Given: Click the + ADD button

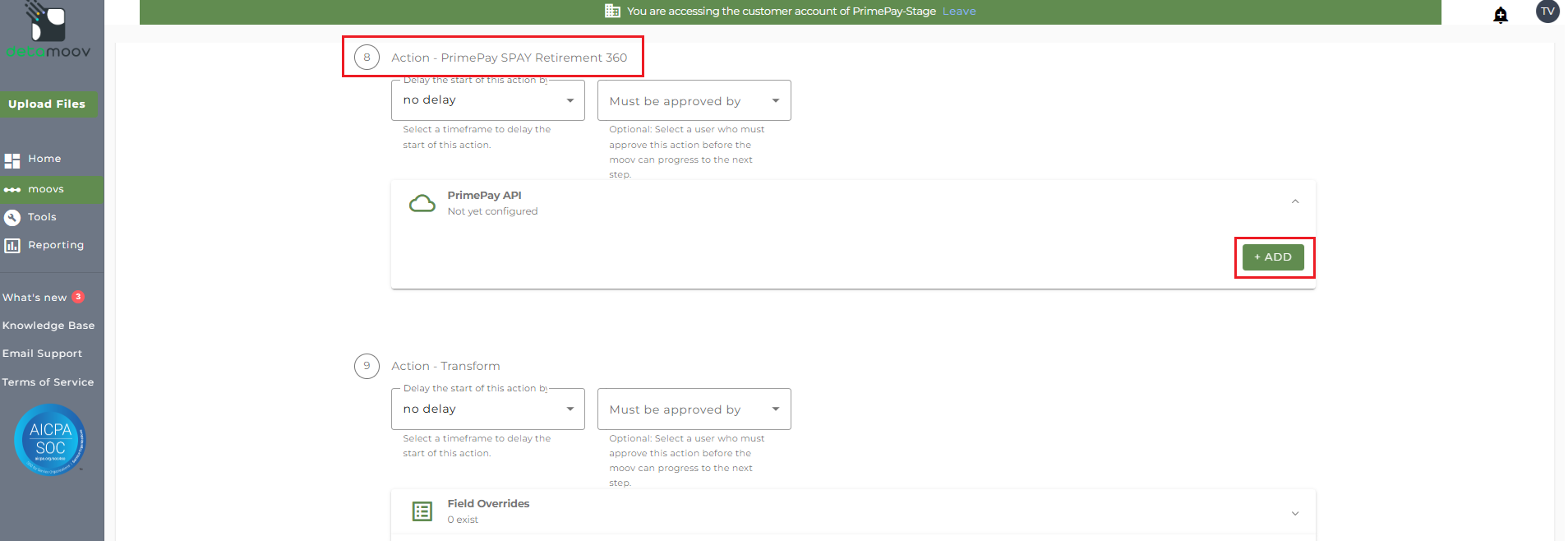Looking at the screenshot, I should (1273, 257).
